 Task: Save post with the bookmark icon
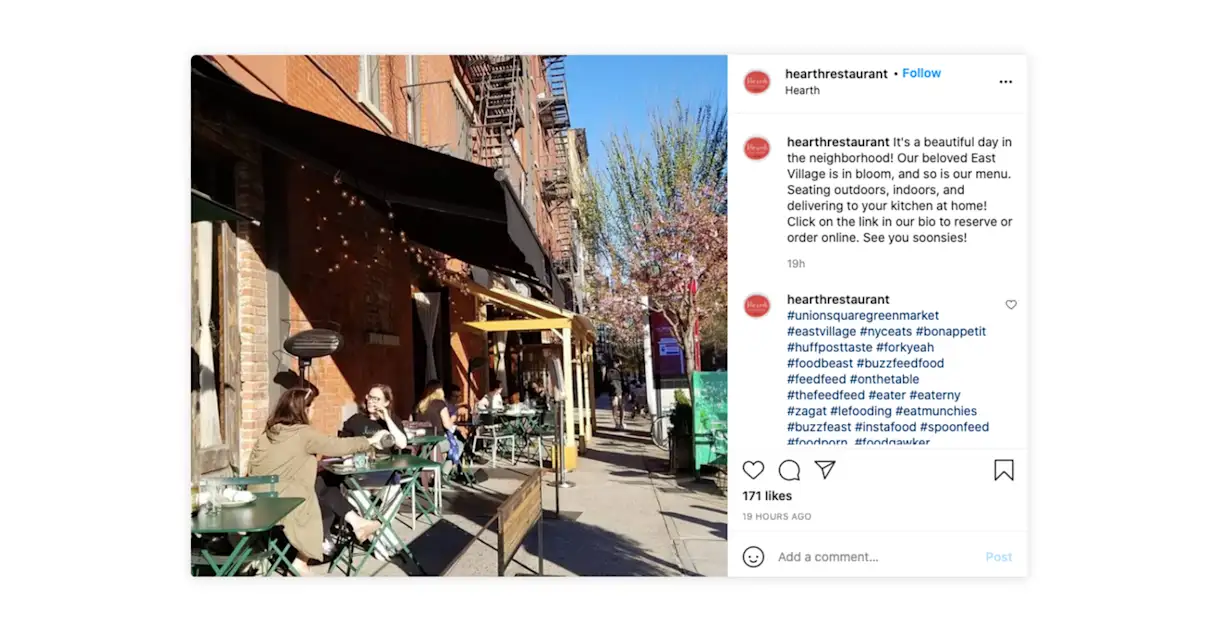[1004, 470]
